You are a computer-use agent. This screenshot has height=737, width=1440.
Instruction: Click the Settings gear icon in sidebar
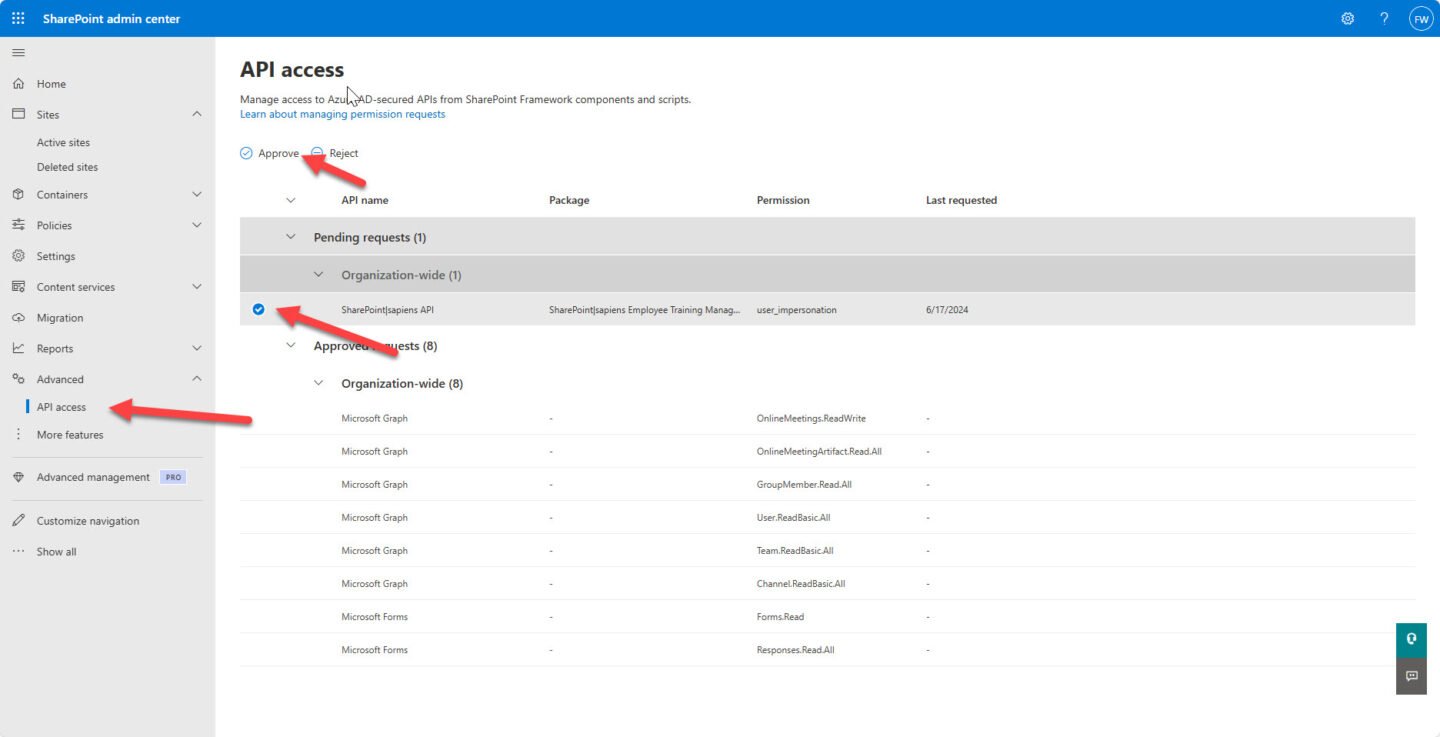click(18, 256)
